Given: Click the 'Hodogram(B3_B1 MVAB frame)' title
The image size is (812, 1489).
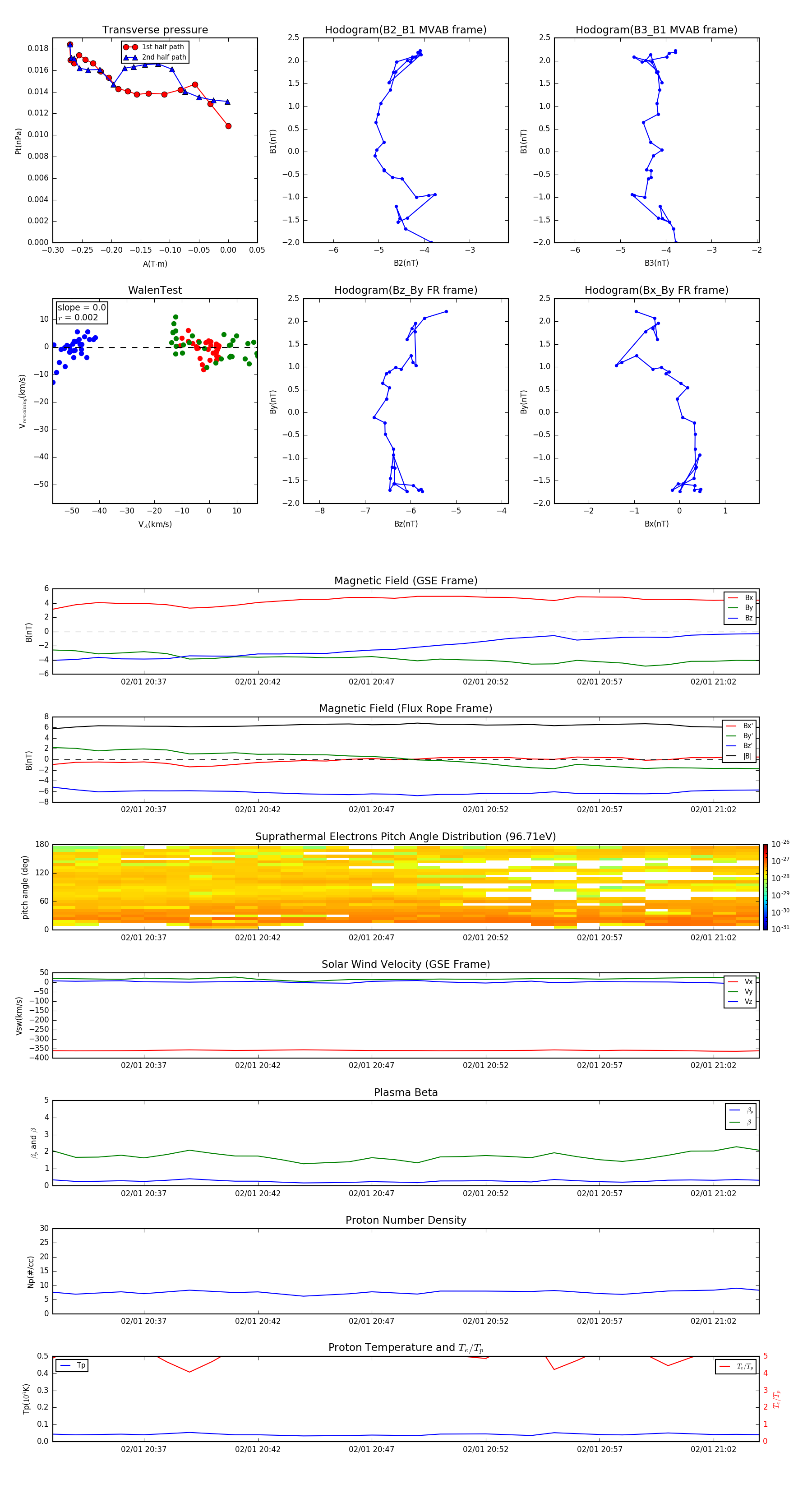Looking at the screenshot, I should [656, 30].
